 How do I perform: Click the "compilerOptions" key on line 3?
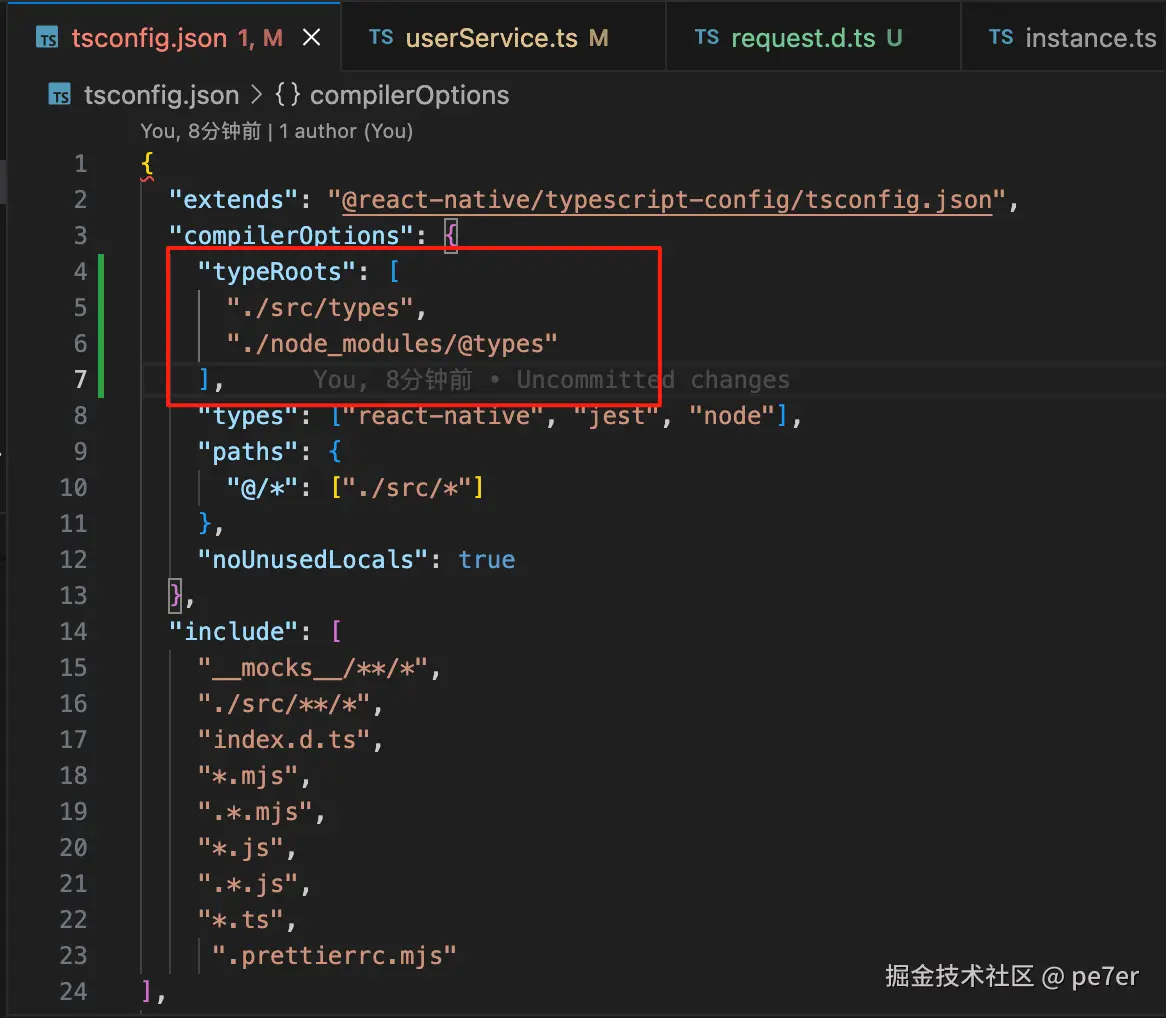(x=292, y=236)
